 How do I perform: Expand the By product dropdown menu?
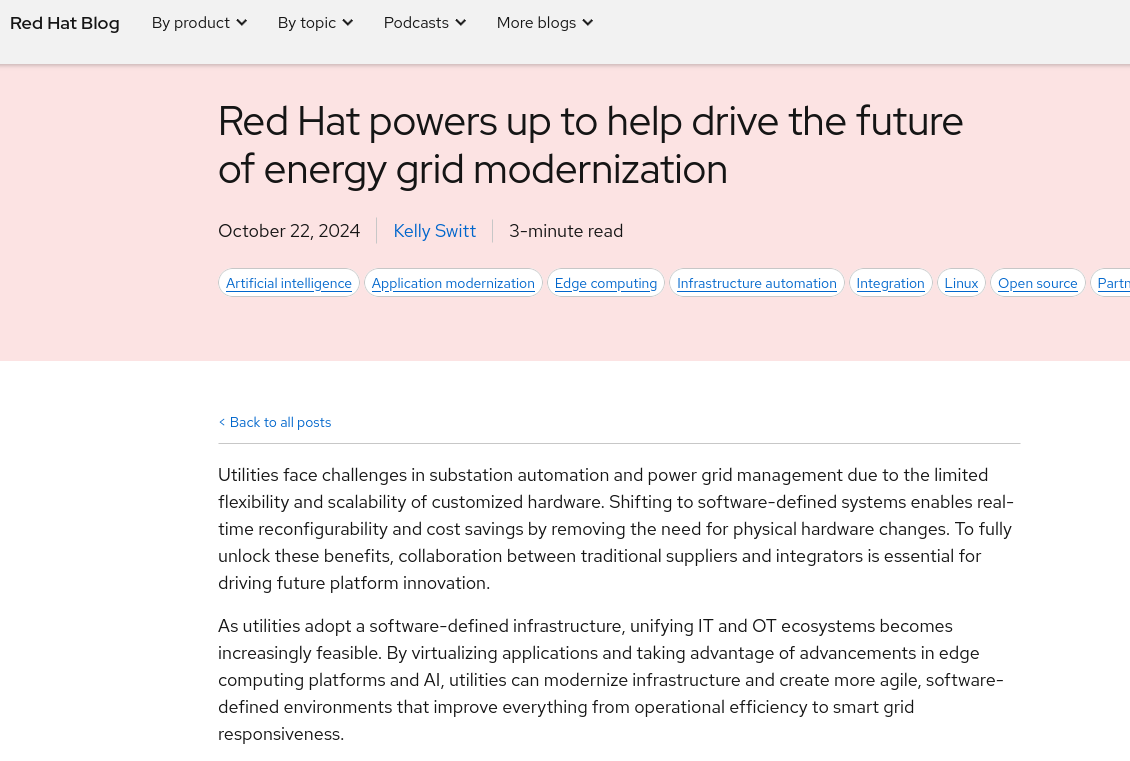(198, 23)
